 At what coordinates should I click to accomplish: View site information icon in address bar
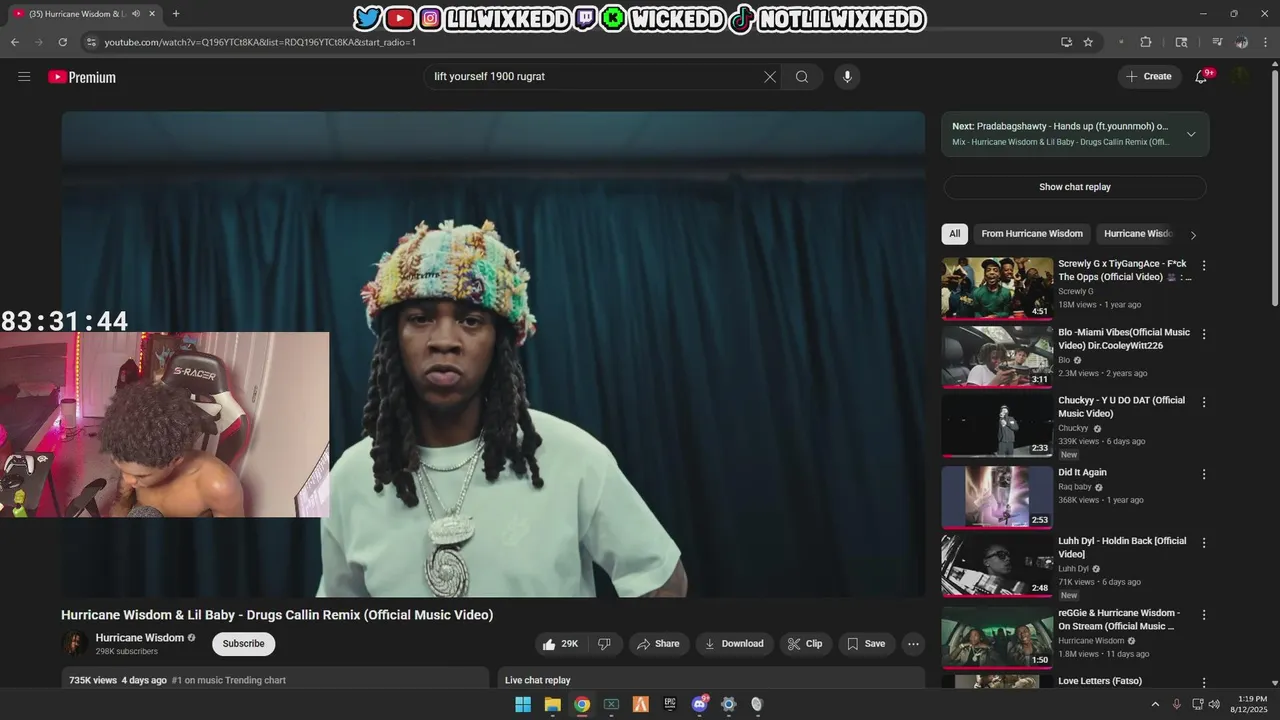click(x=91, y=42)
